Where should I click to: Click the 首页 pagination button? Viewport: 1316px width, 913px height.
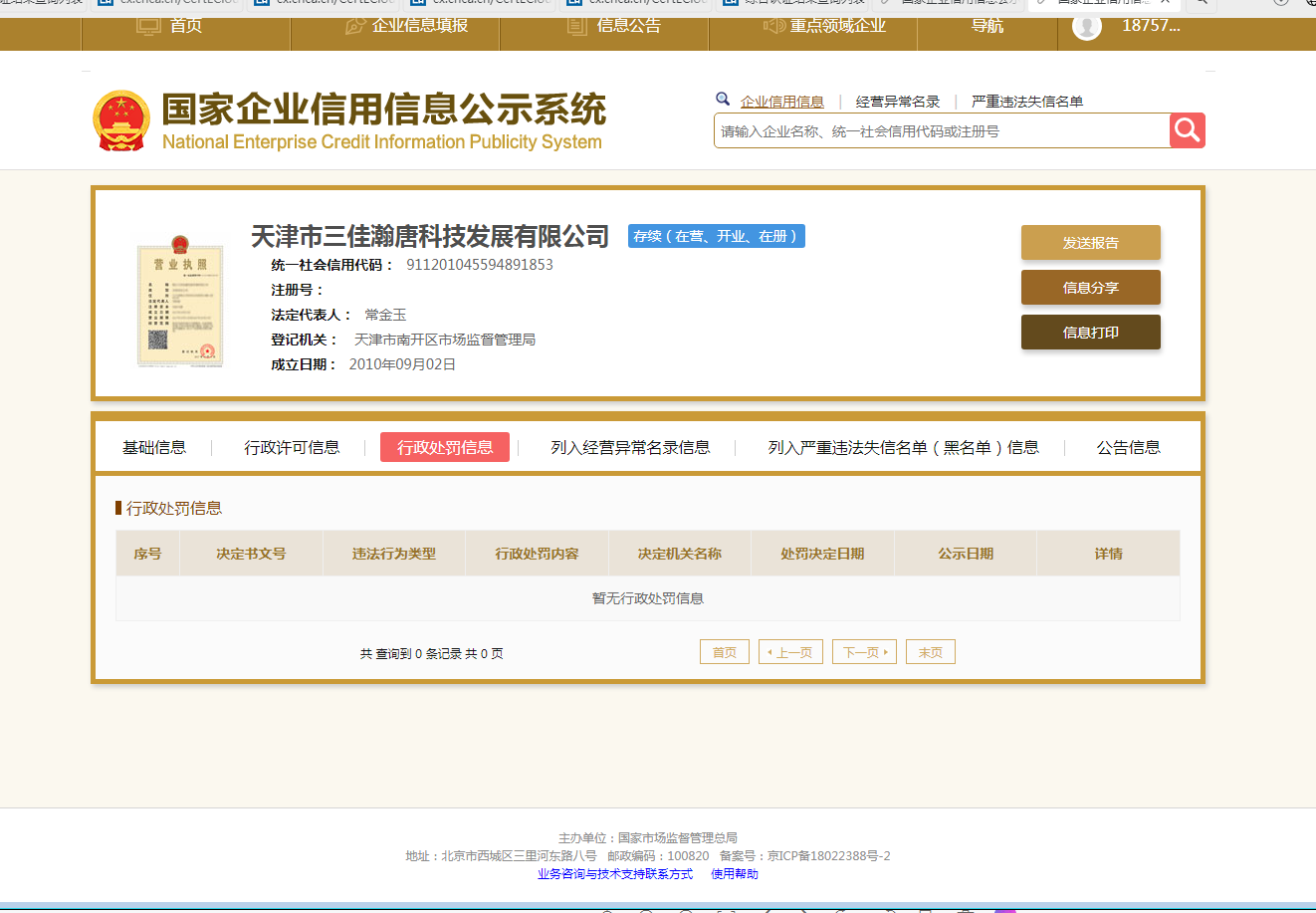click(725, 652)
